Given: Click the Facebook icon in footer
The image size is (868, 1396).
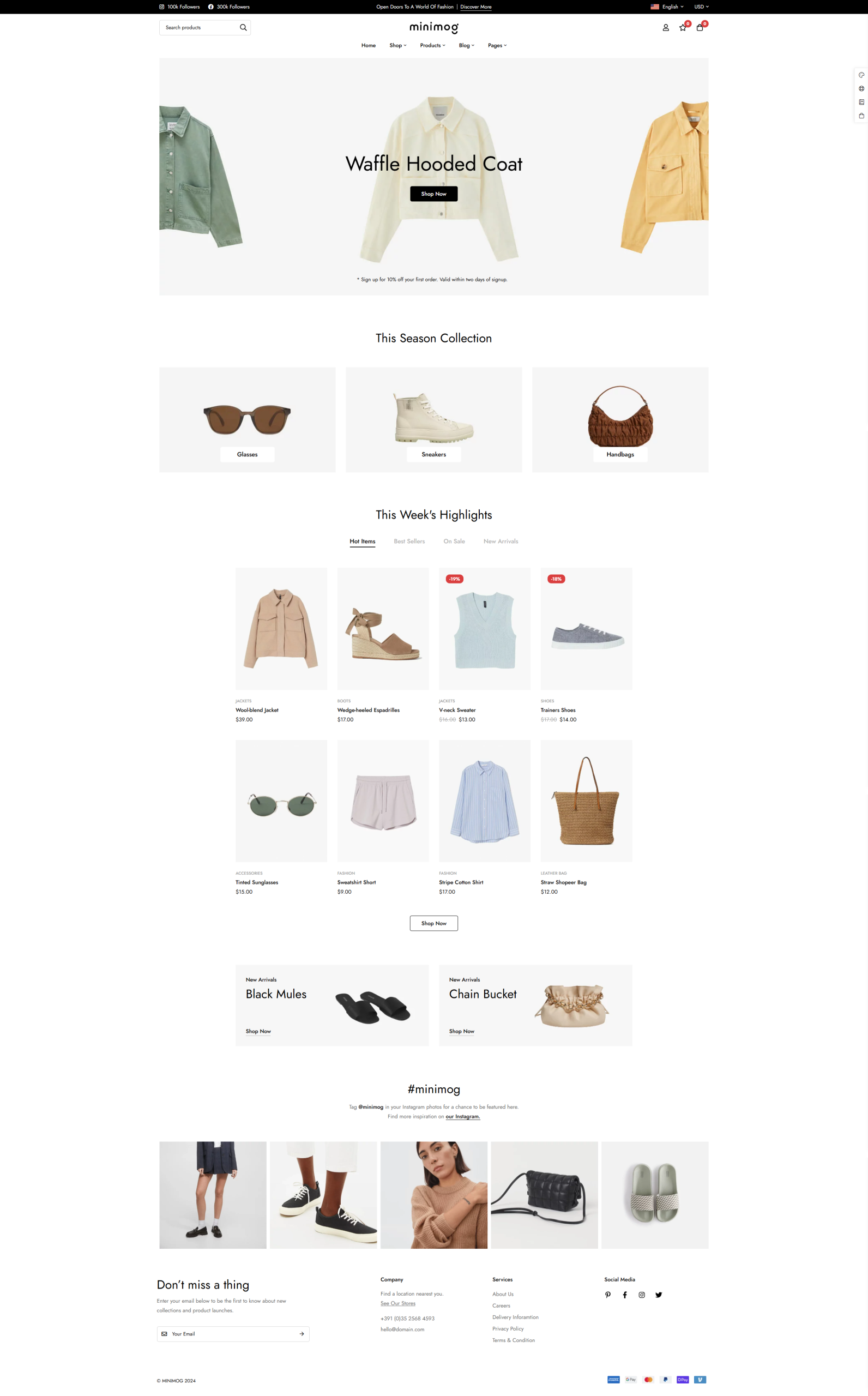Looking at the screenshot, I should tap(625, 1295).
